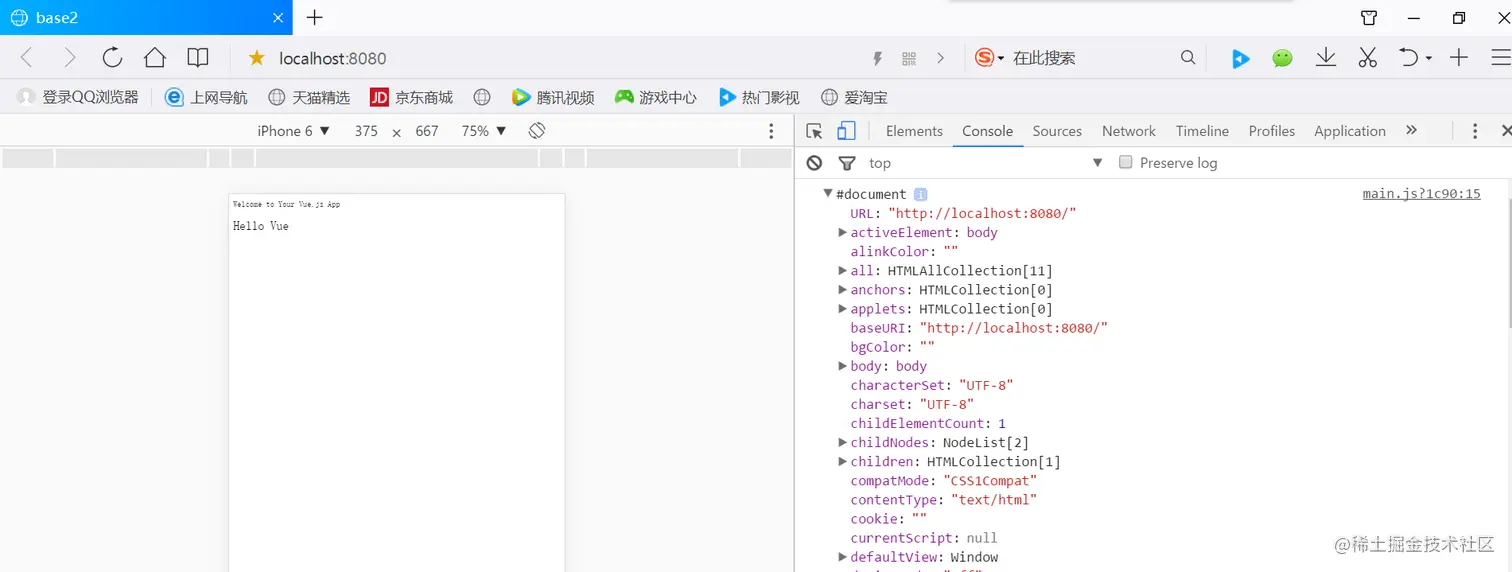Expand the anchors: HTMLCollection[0] property
This screenshot has height=572, width=1512.
click(843, 289)
